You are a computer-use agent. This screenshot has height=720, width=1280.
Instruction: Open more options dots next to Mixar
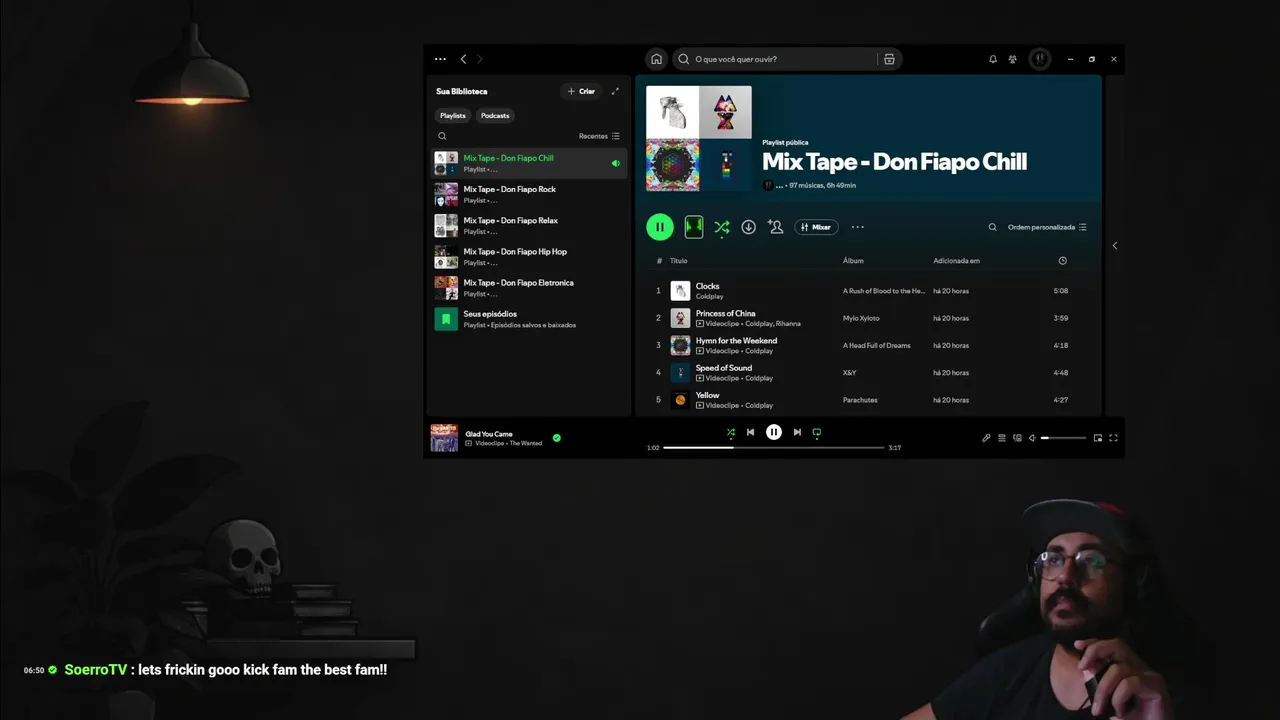click(x=857, y=227)
